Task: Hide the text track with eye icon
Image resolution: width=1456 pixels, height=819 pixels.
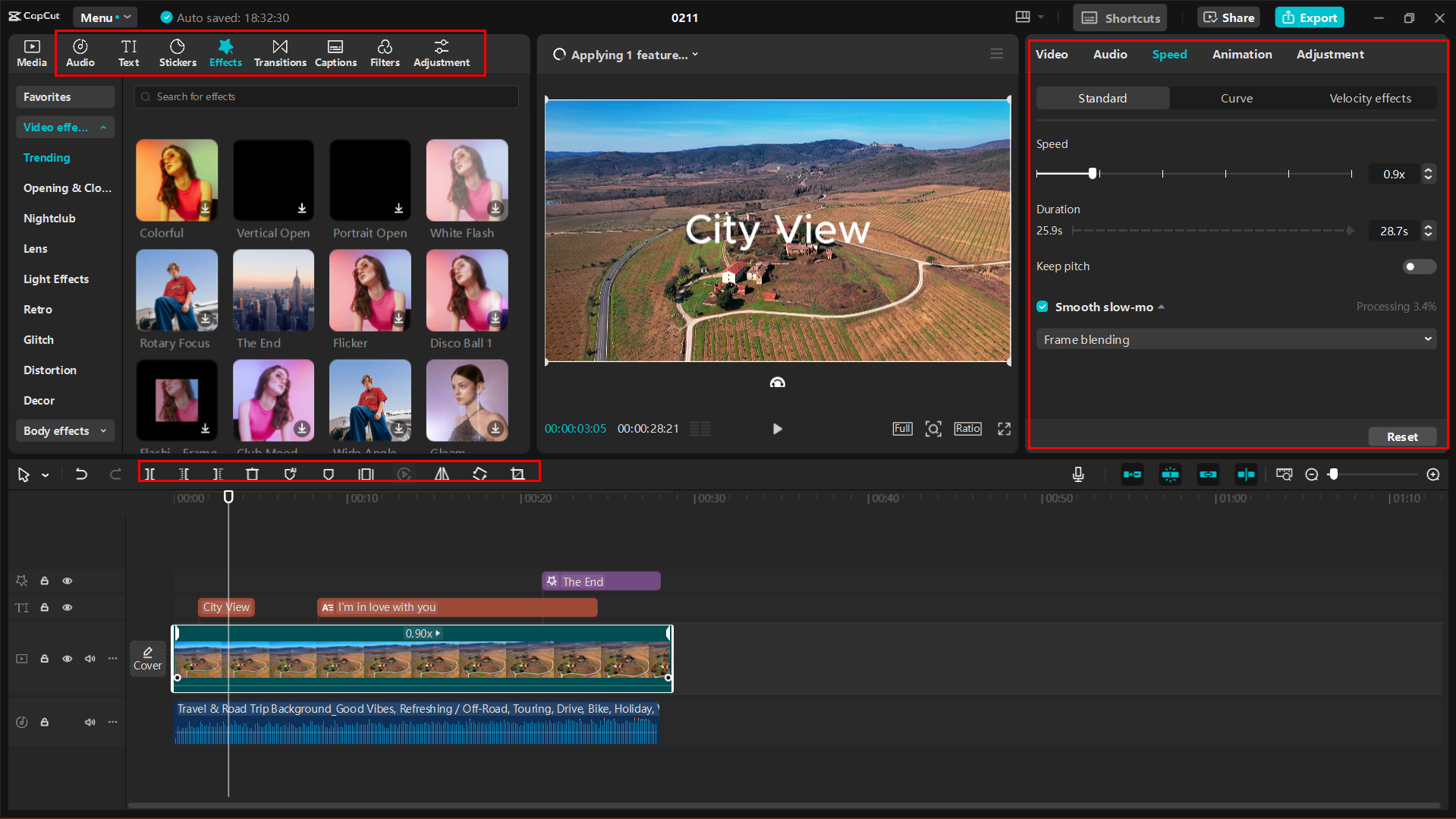Action: coord(68,607)
